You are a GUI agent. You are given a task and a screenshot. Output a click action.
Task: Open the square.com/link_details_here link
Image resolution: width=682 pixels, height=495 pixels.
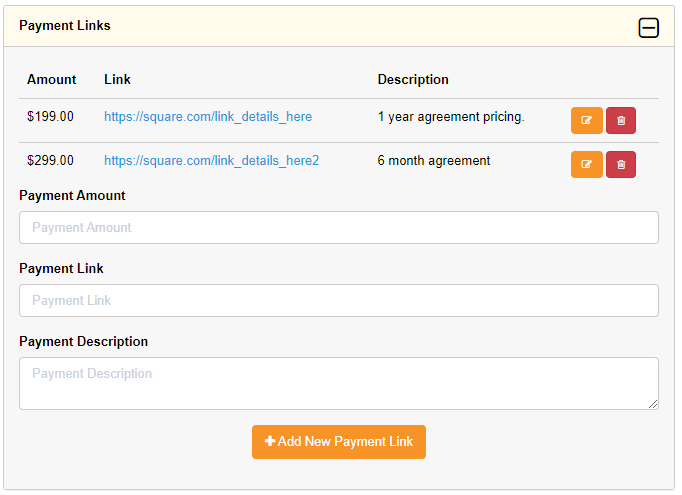click(x=208, y=117)
